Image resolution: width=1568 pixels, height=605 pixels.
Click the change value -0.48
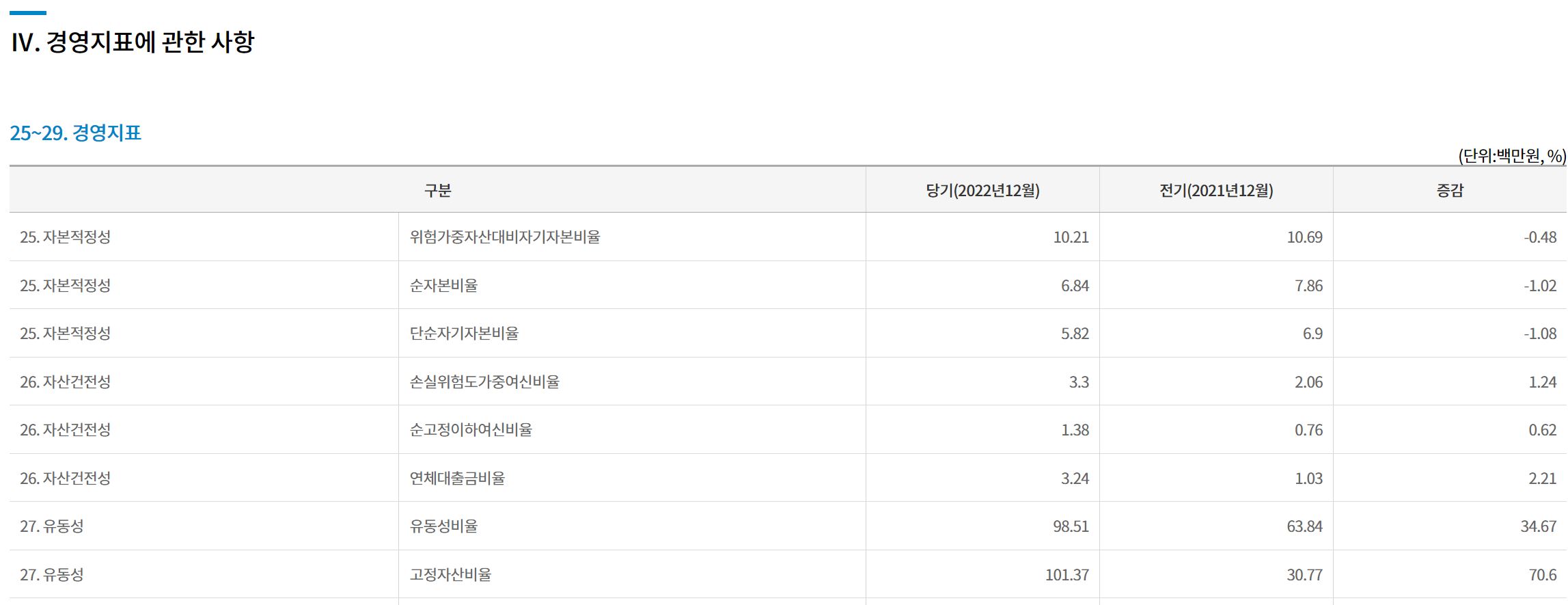1540,237
